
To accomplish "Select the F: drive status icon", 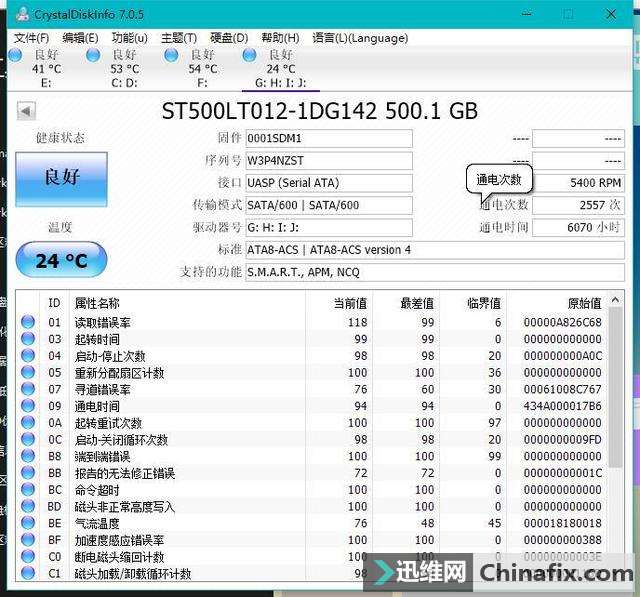I will tap(171, 55).
